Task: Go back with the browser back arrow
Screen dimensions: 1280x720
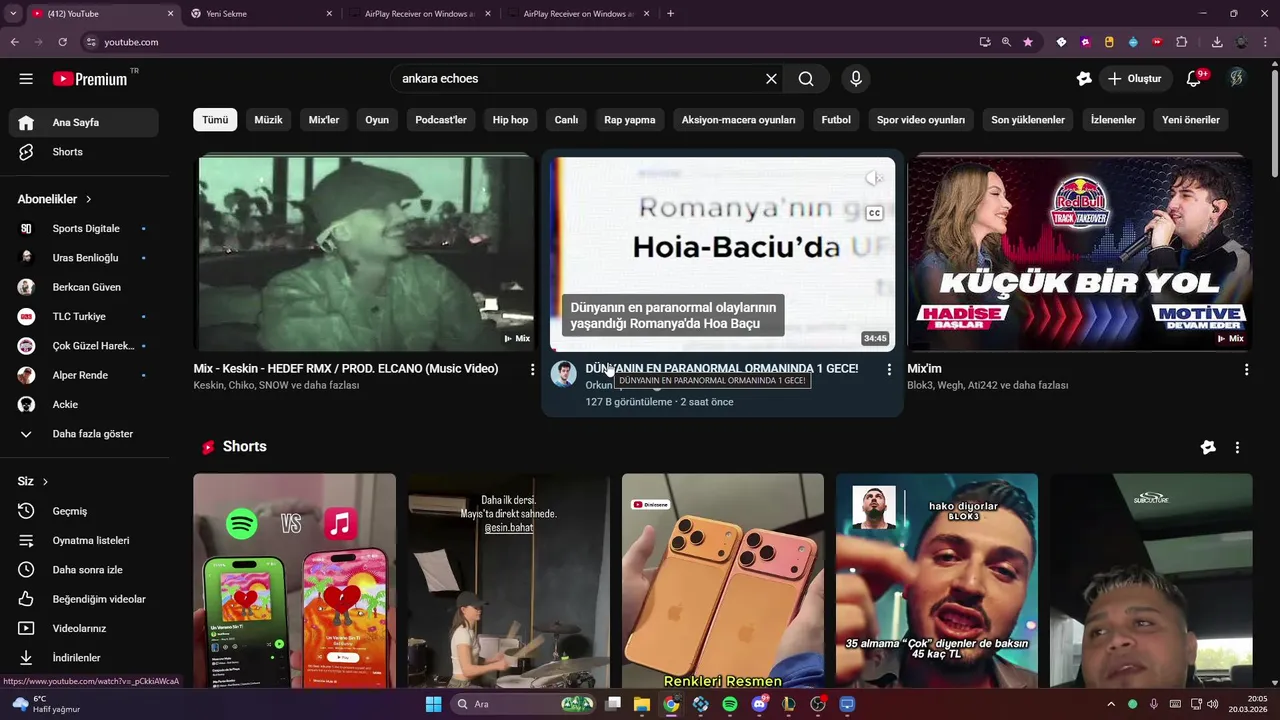Action: (14, 42)
